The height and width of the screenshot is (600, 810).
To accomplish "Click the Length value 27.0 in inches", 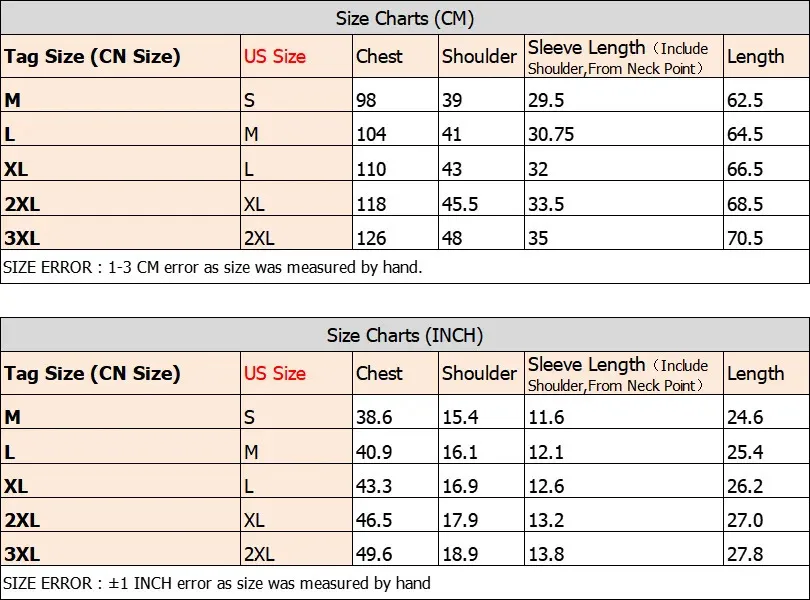I will [745, 520].
